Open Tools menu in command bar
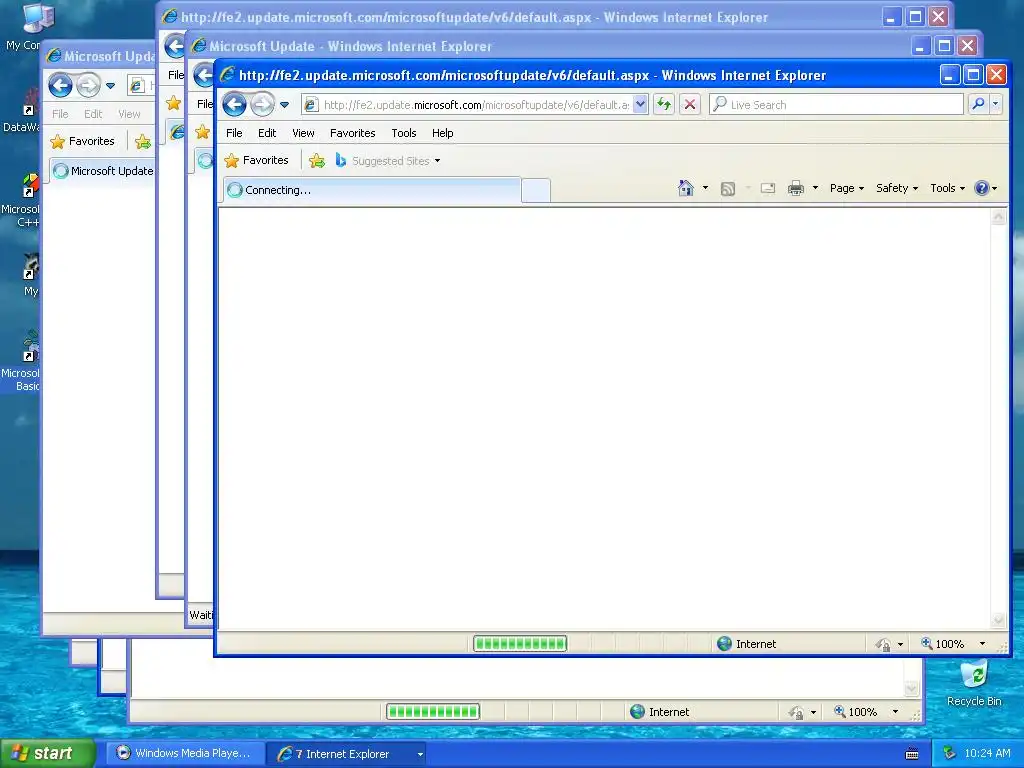Screen dimensions: 1024x768 (x=948, y=188)
